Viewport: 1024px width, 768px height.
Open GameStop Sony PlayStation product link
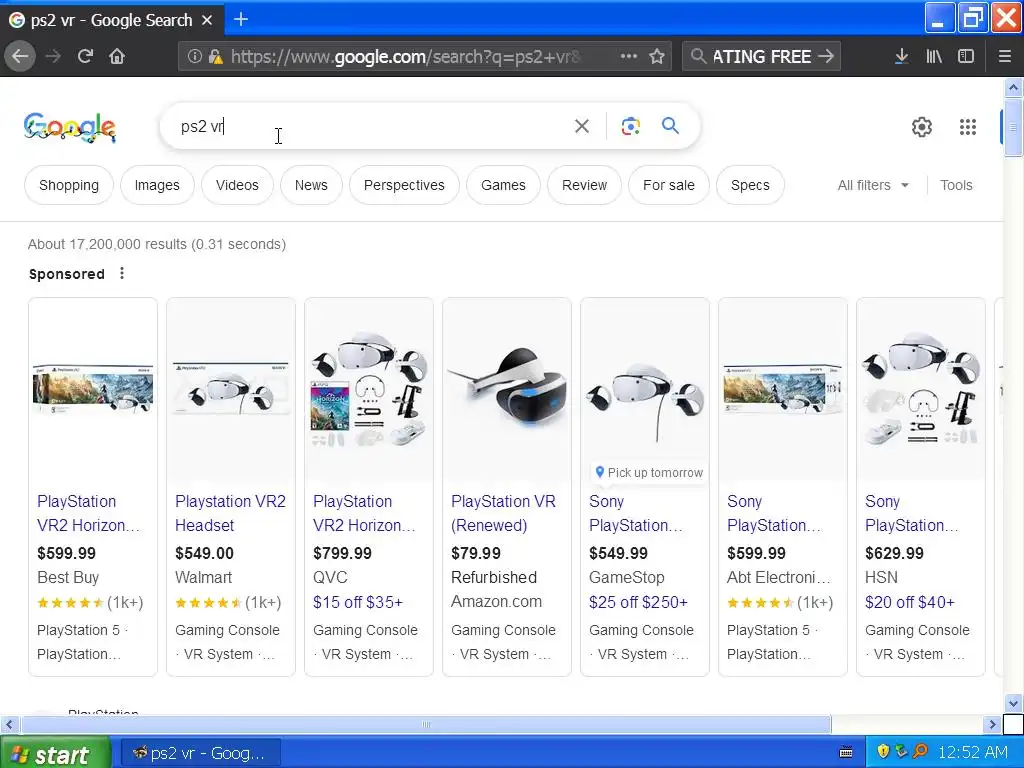click(636, 513)
